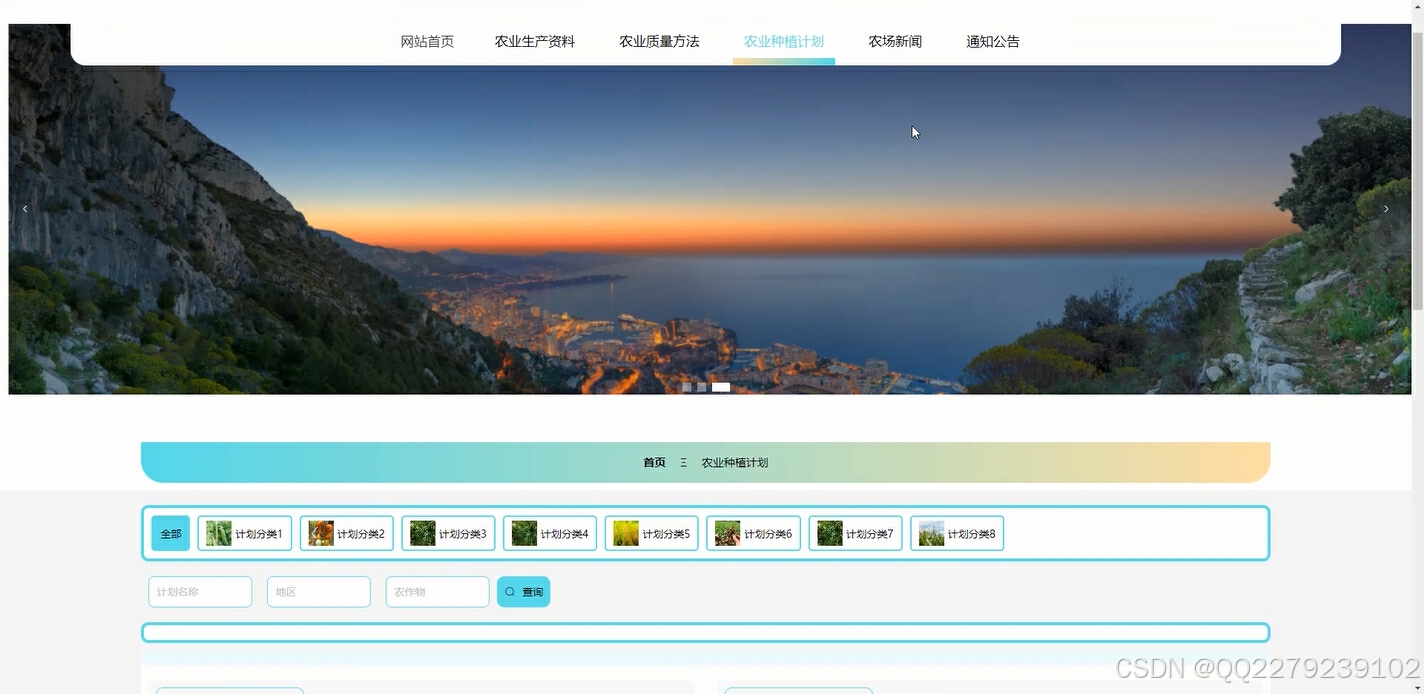Switch to the 通知公告 tab
Image resolution: width=1424 pixels, height=694 pixels.
pos(993,41)
